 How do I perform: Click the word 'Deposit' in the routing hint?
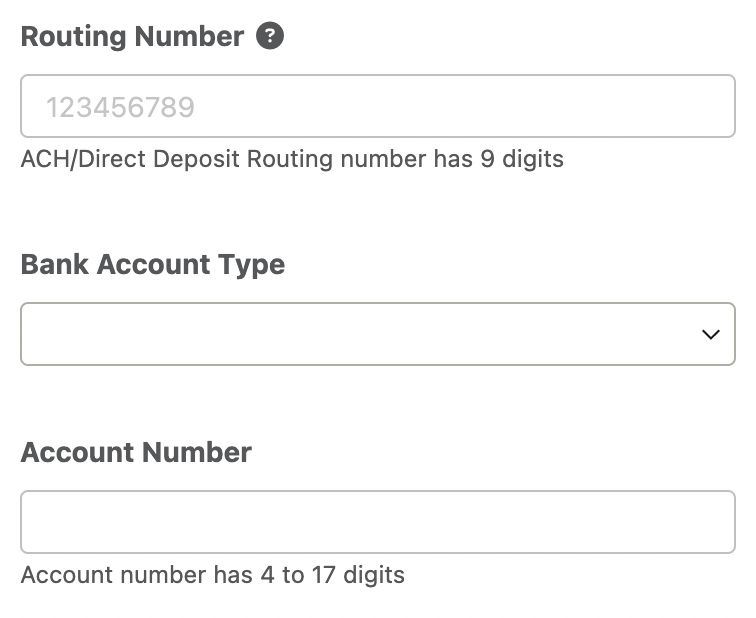click(196, 160)
